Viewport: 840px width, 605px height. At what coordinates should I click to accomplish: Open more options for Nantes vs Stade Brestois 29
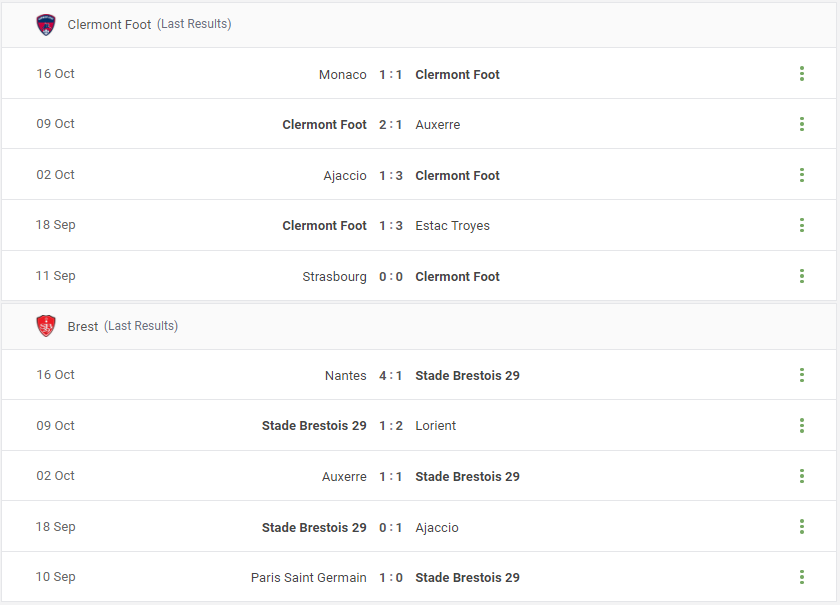pyautogui.click(x=801, y=375)
